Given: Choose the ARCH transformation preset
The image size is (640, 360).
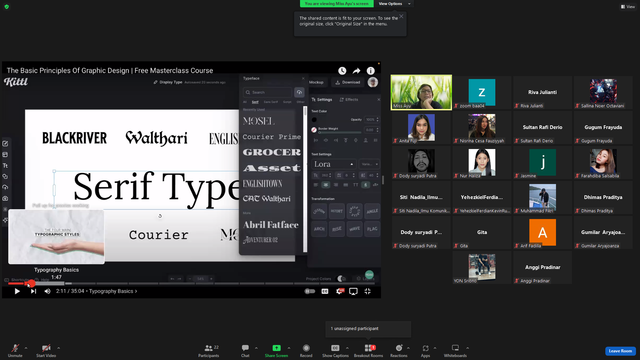Looking at the screenshot, I should (319, 229).
